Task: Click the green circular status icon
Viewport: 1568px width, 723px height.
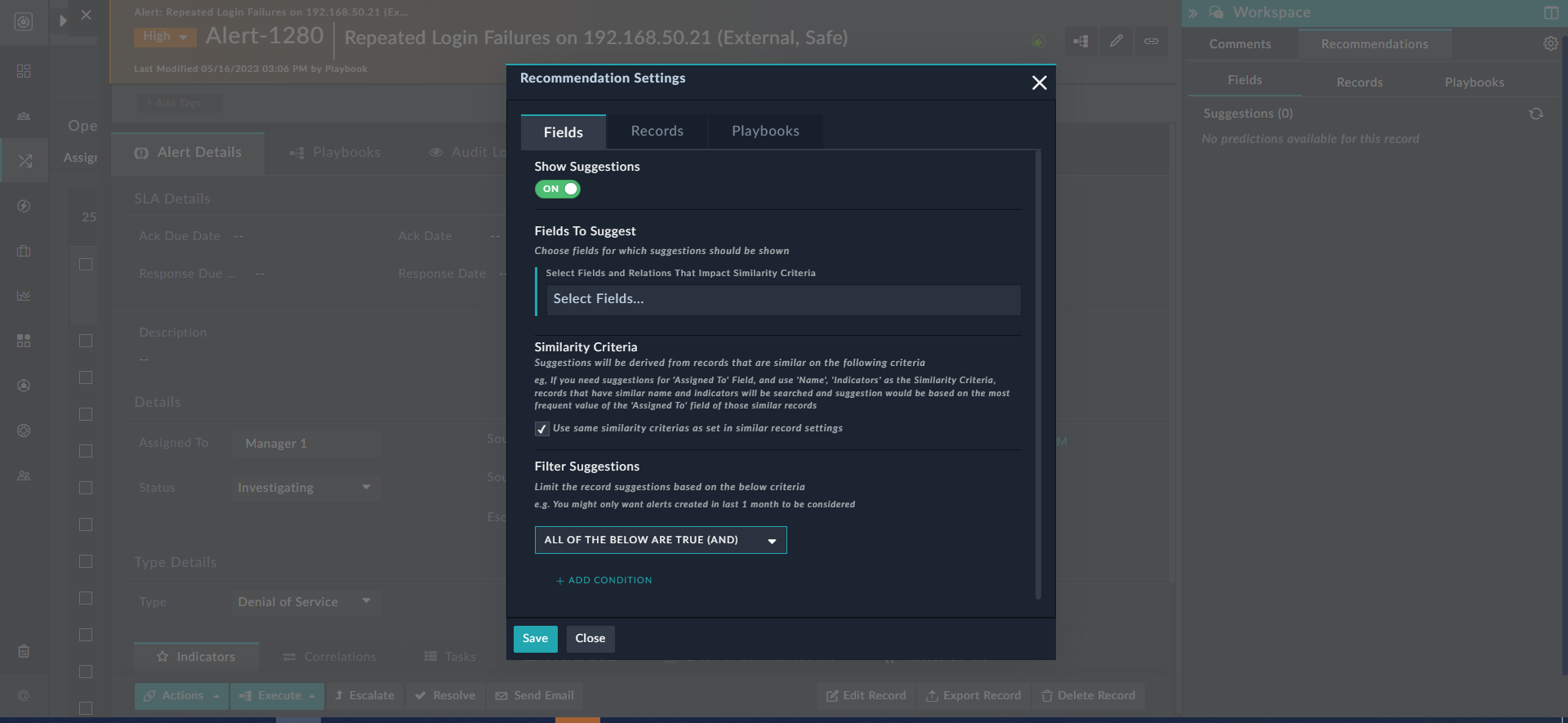Action: pos(1038,41)
